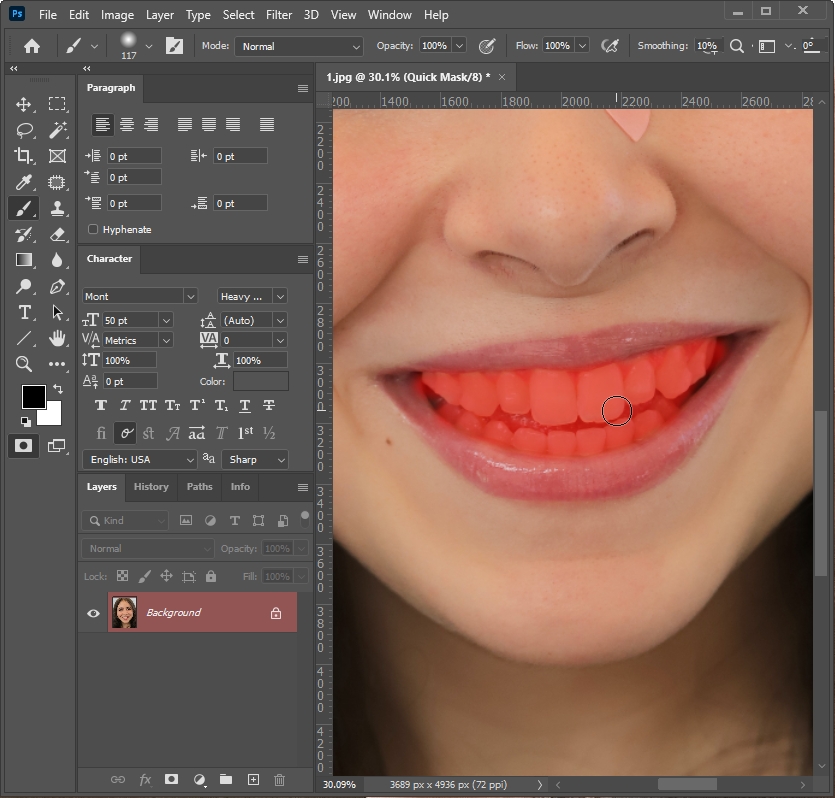Toggle Quick Mask mode button
Viewport: 835px width, 798px height.
point(23,446)
